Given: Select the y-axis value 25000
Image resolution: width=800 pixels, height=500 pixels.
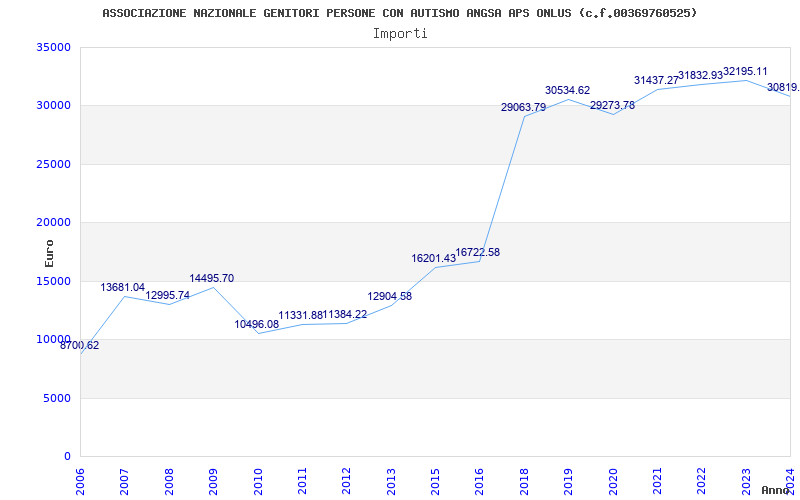Looking at the screenshot, I should pyautogui.click(x=53, y=164).
